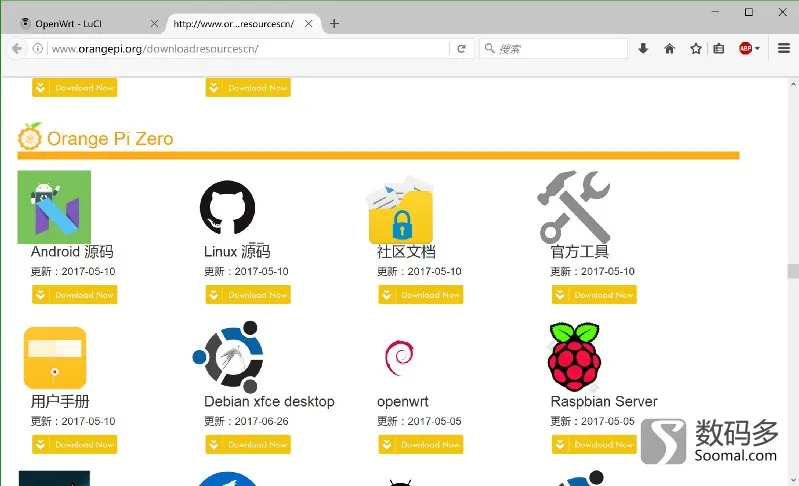Click the 社区文档 title text
This screenshot has width=799, height=486.
[x=406, y=252]
